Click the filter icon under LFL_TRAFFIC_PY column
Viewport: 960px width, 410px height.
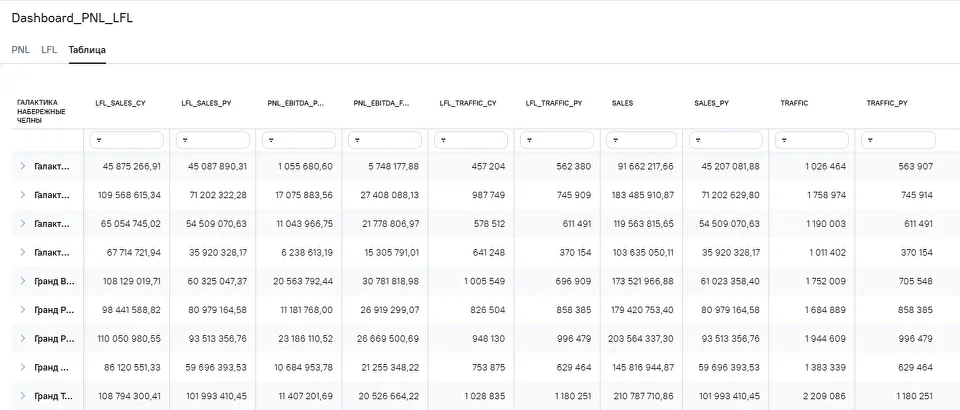[x=527, y=141]
